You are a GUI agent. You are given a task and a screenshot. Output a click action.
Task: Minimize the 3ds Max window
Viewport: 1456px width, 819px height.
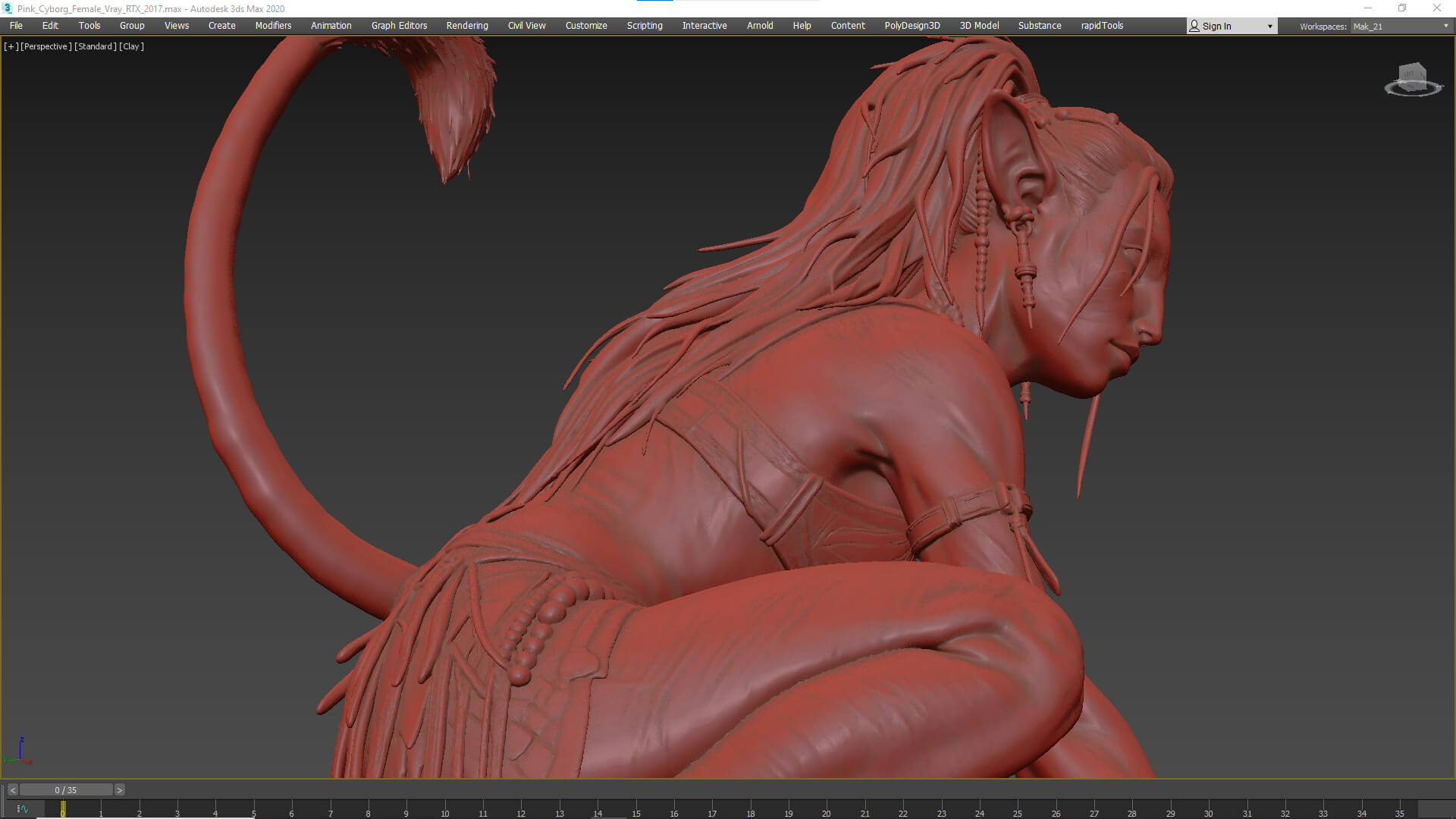click(x=1368, y=8)
